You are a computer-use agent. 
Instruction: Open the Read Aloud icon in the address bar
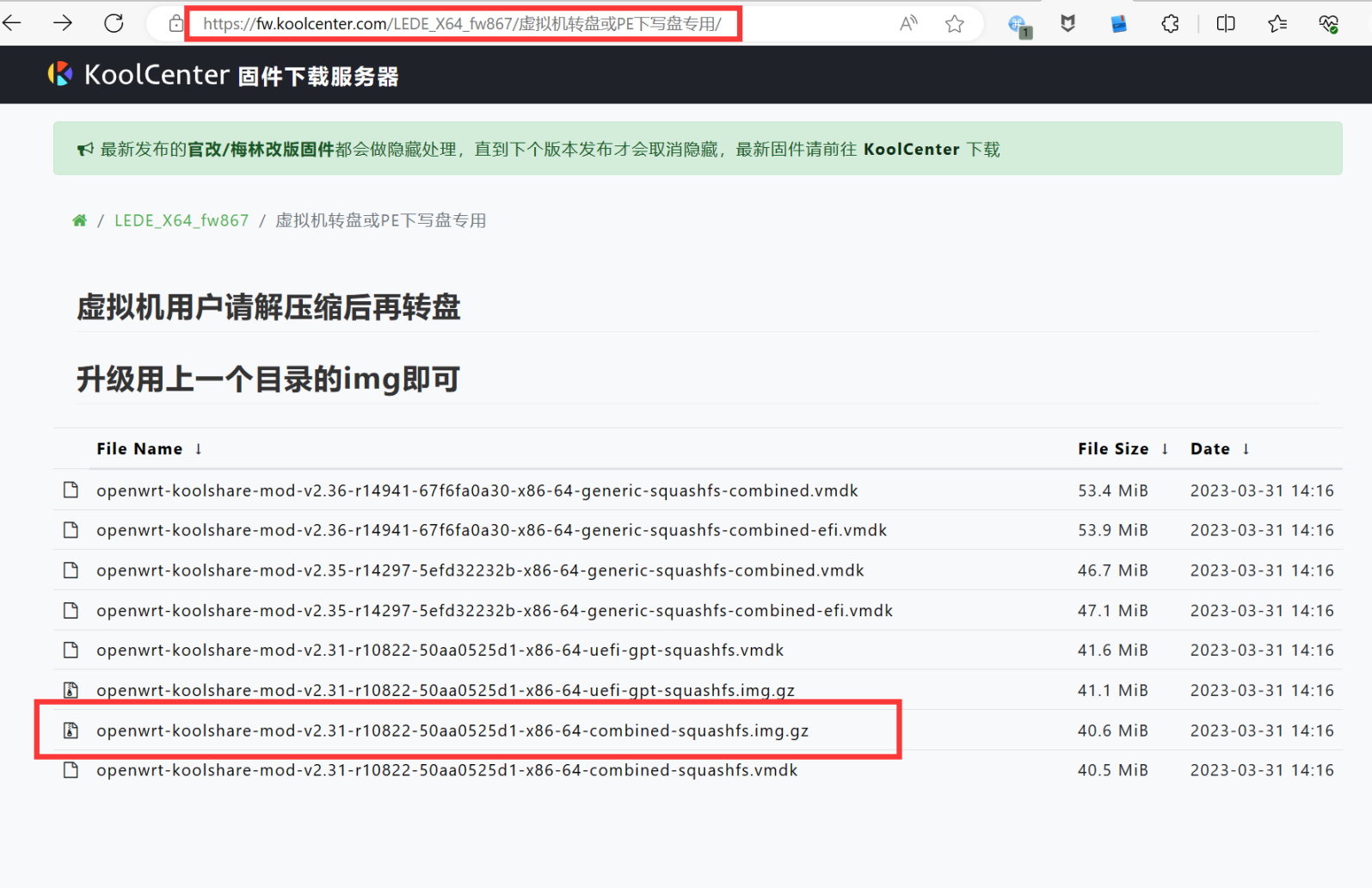908,24
